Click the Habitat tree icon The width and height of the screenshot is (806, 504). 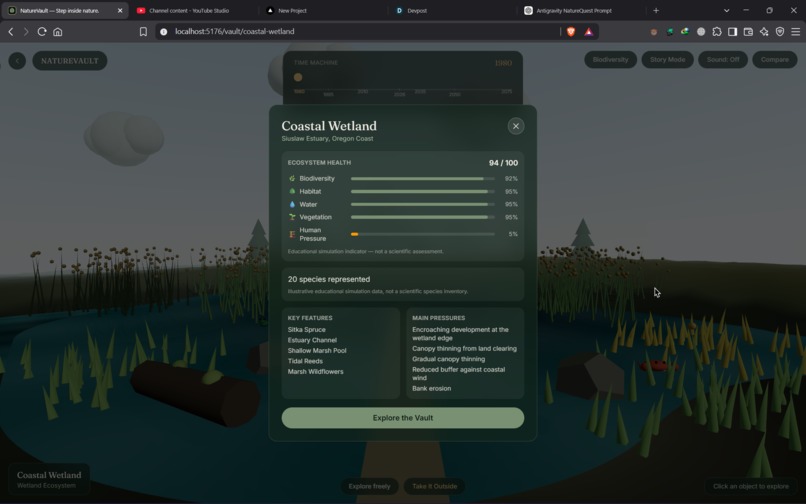(292, 191)
